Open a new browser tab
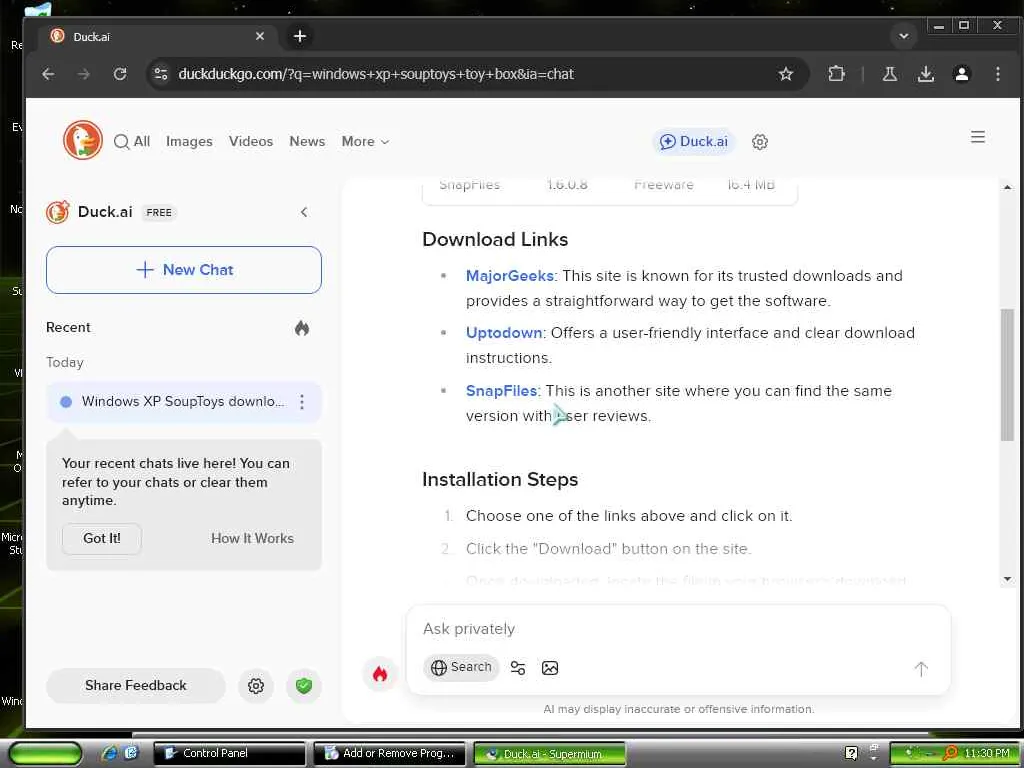This screenshot has height=768, width=1024. 300,37
